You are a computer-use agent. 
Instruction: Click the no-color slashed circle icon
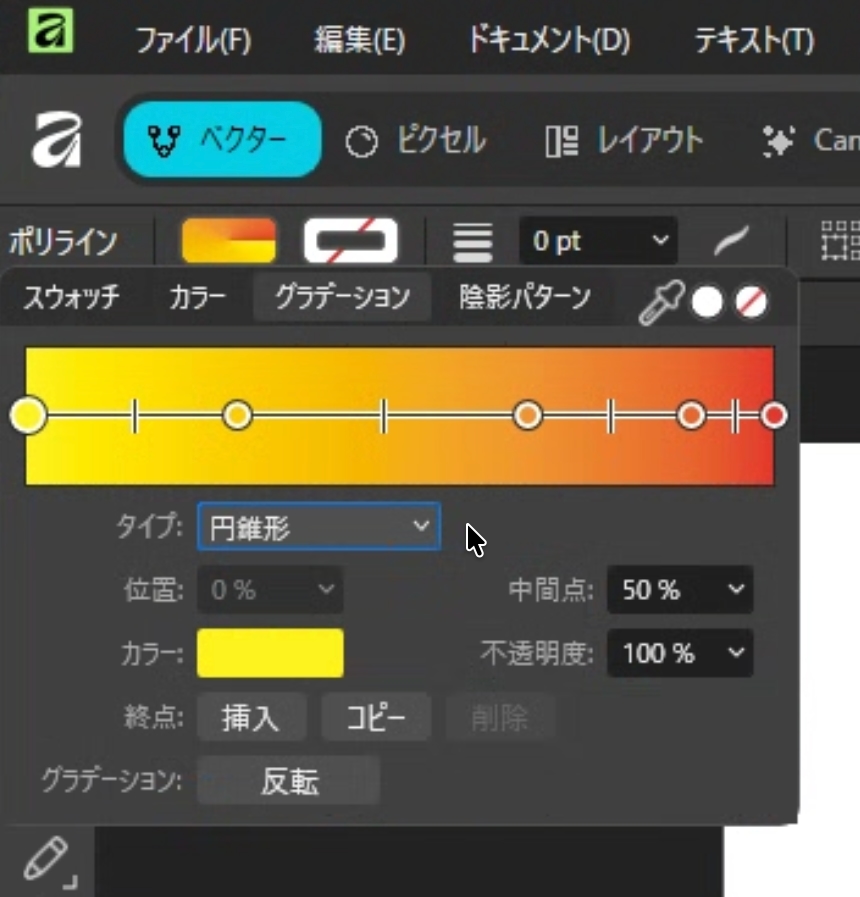(x=751, y=302)
